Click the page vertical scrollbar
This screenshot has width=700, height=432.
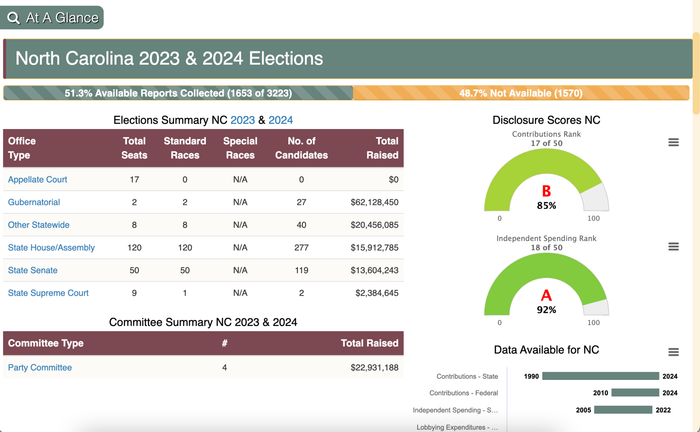696,74
